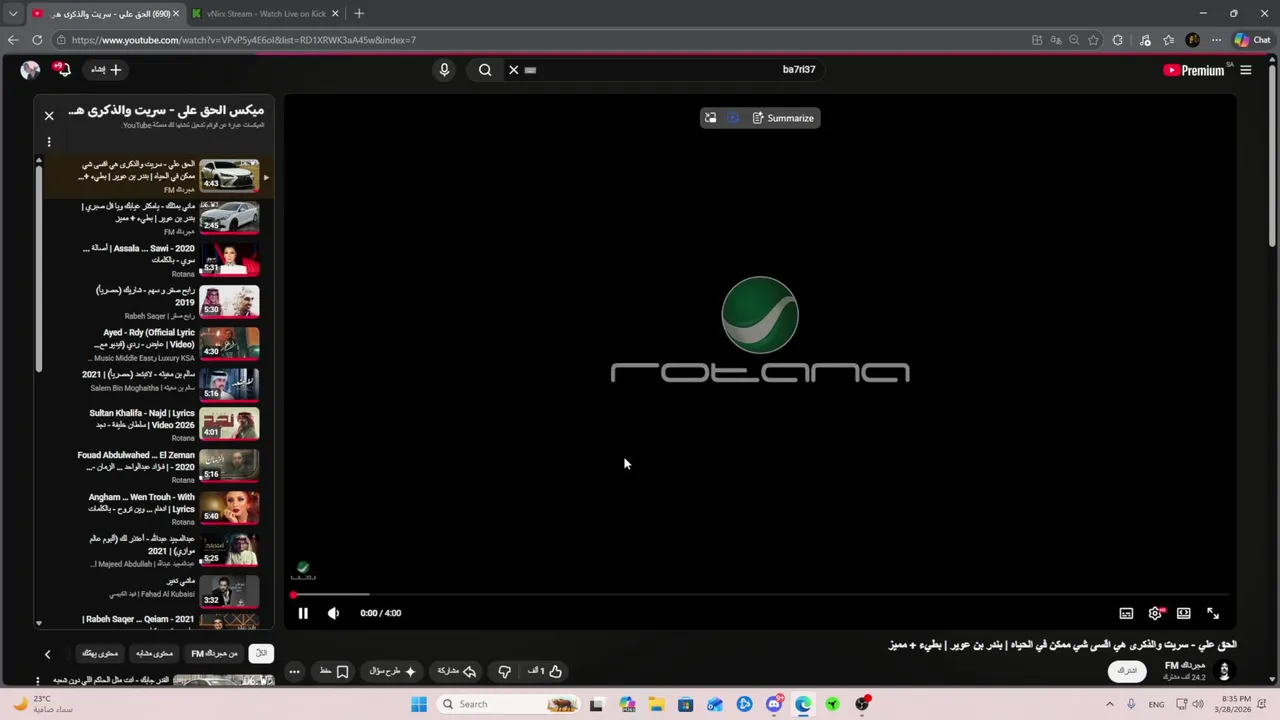
Task: Open the YouTube hamburger guide menu
Action: pyautogui.click(x=1245, y=70)
